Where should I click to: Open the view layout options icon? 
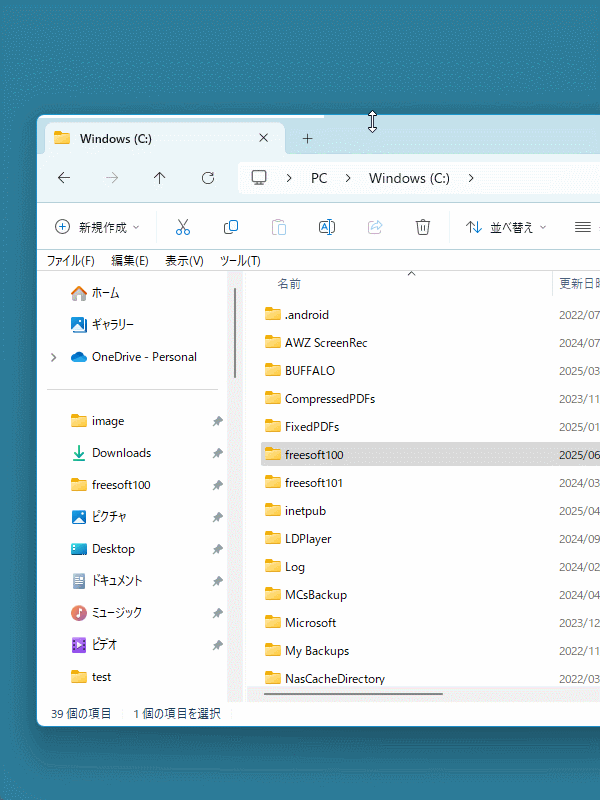click(x=583, y=227)
